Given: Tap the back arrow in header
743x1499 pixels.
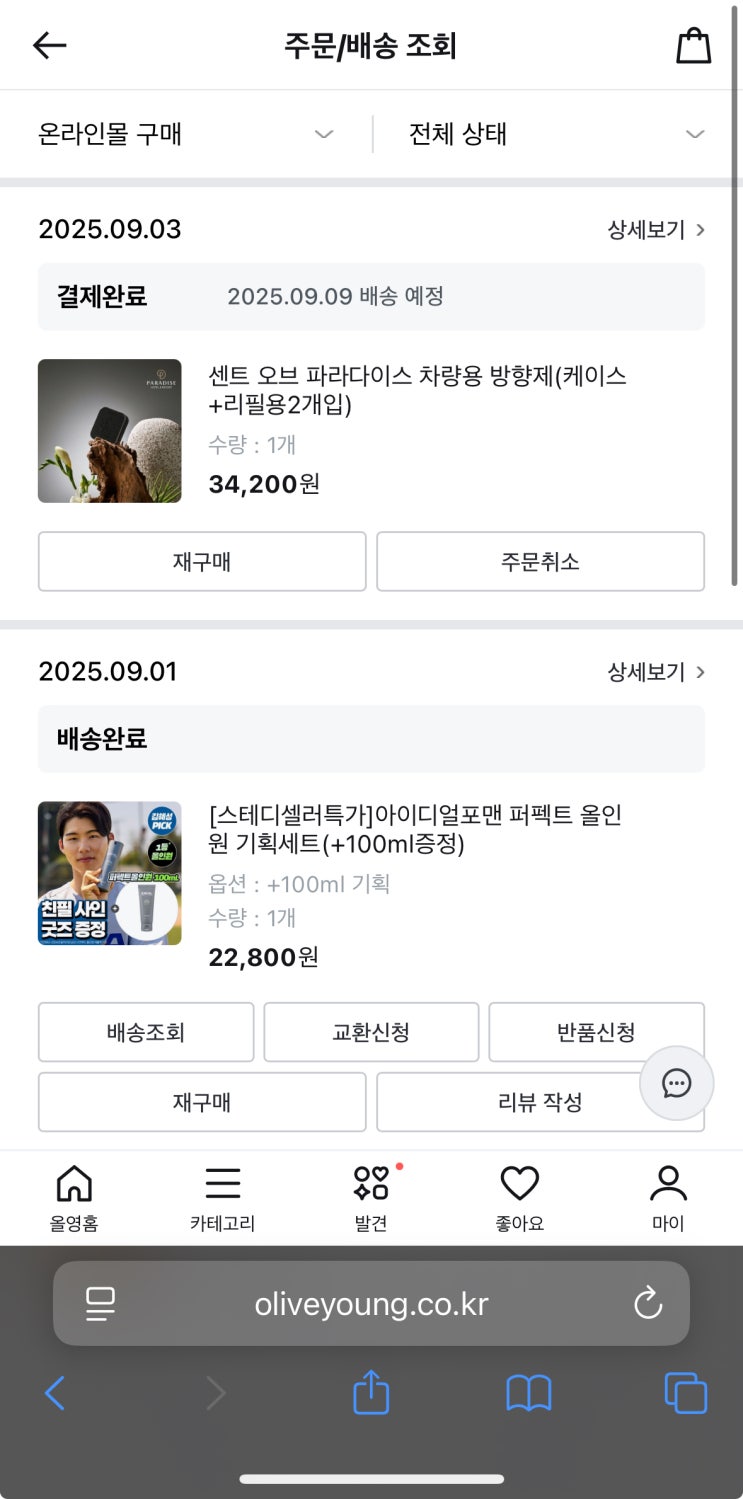Looking at the screenshot, I should (x=49, y=45).
